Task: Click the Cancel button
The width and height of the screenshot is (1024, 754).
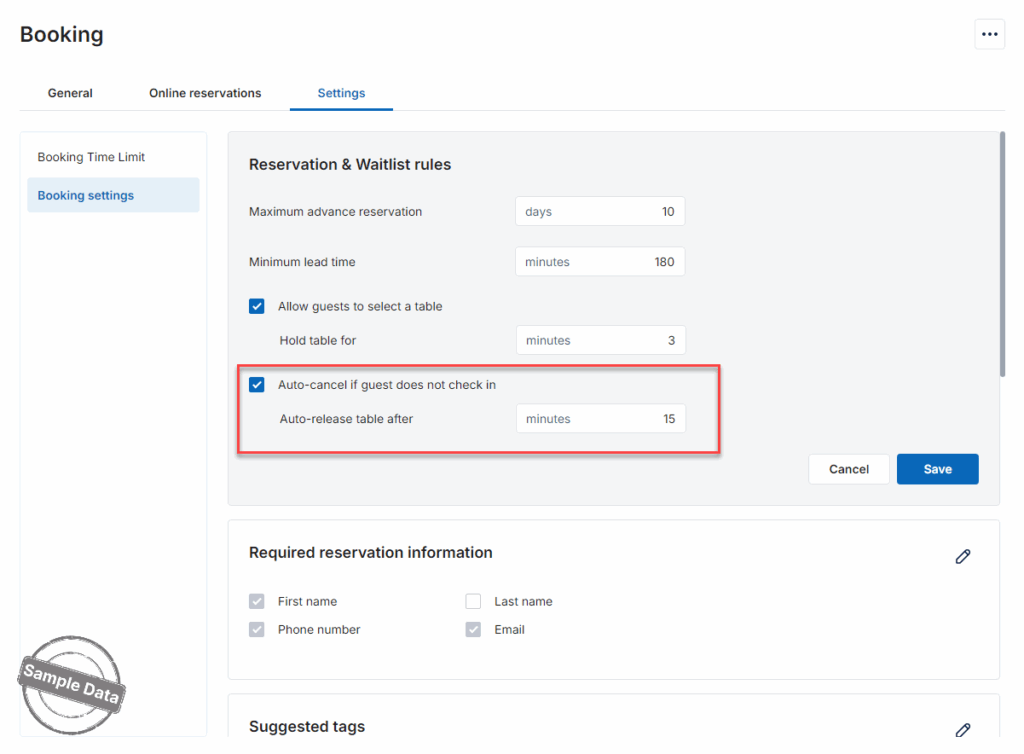Action: click(848, 469)
